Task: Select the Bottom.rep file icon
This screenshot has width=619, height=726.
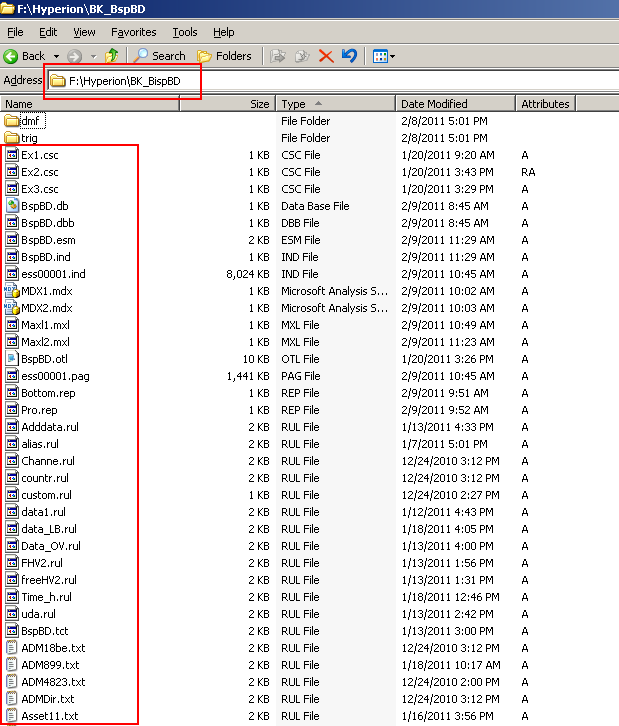Action: [12, 393]
